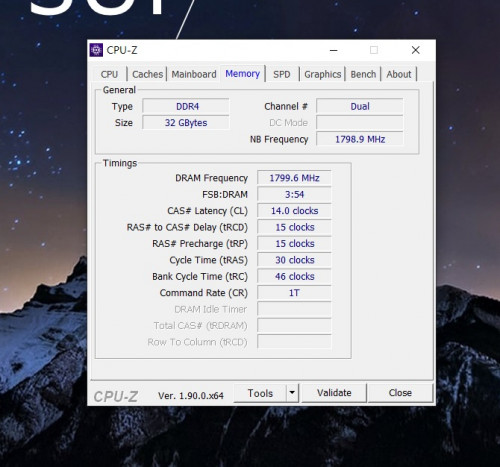Click the CPU-Z app icon in title bar

pyautogui.click(x=96, y=50)
